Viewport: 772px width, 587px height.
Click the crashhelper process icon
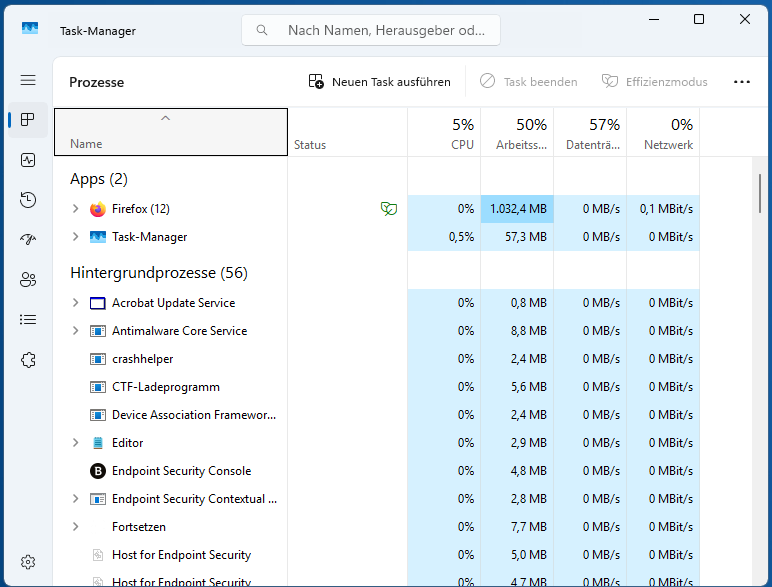98,359
